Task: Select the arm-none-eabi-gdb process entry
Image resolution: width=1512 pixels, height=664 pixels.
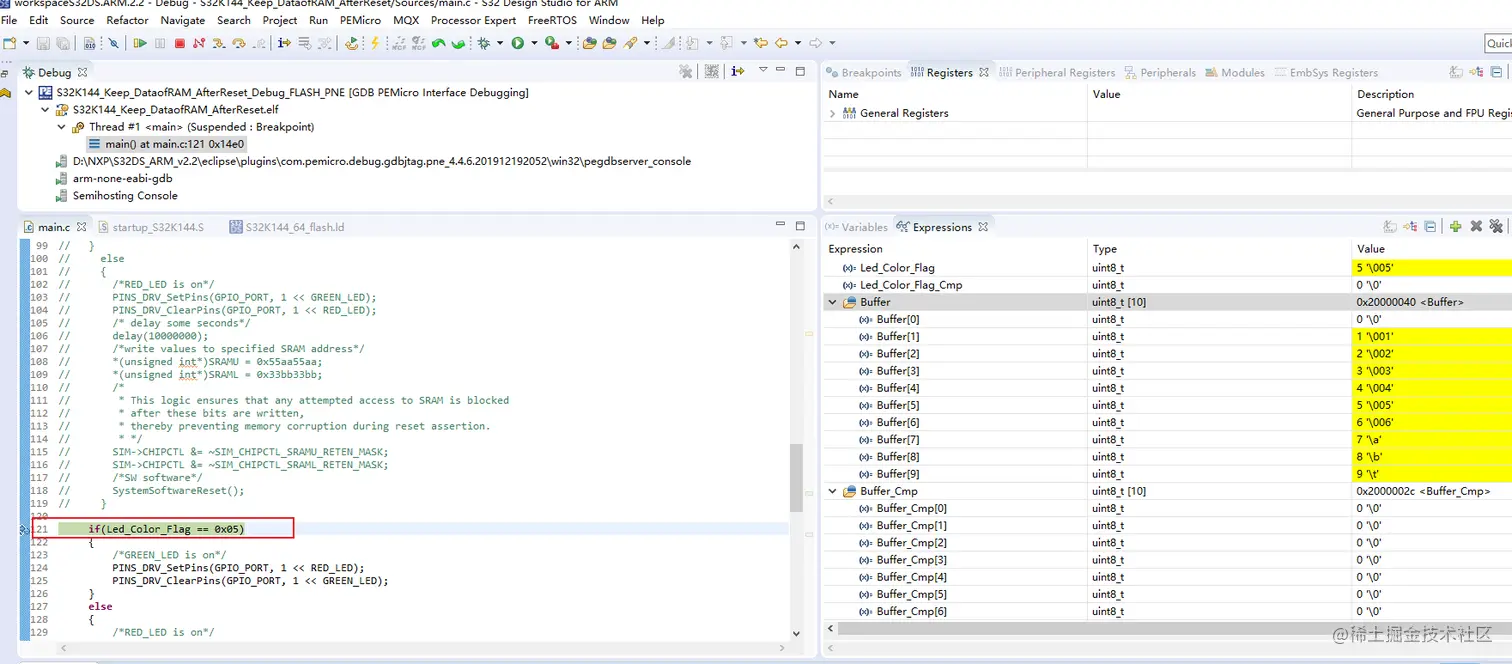Action: (115, 178)
